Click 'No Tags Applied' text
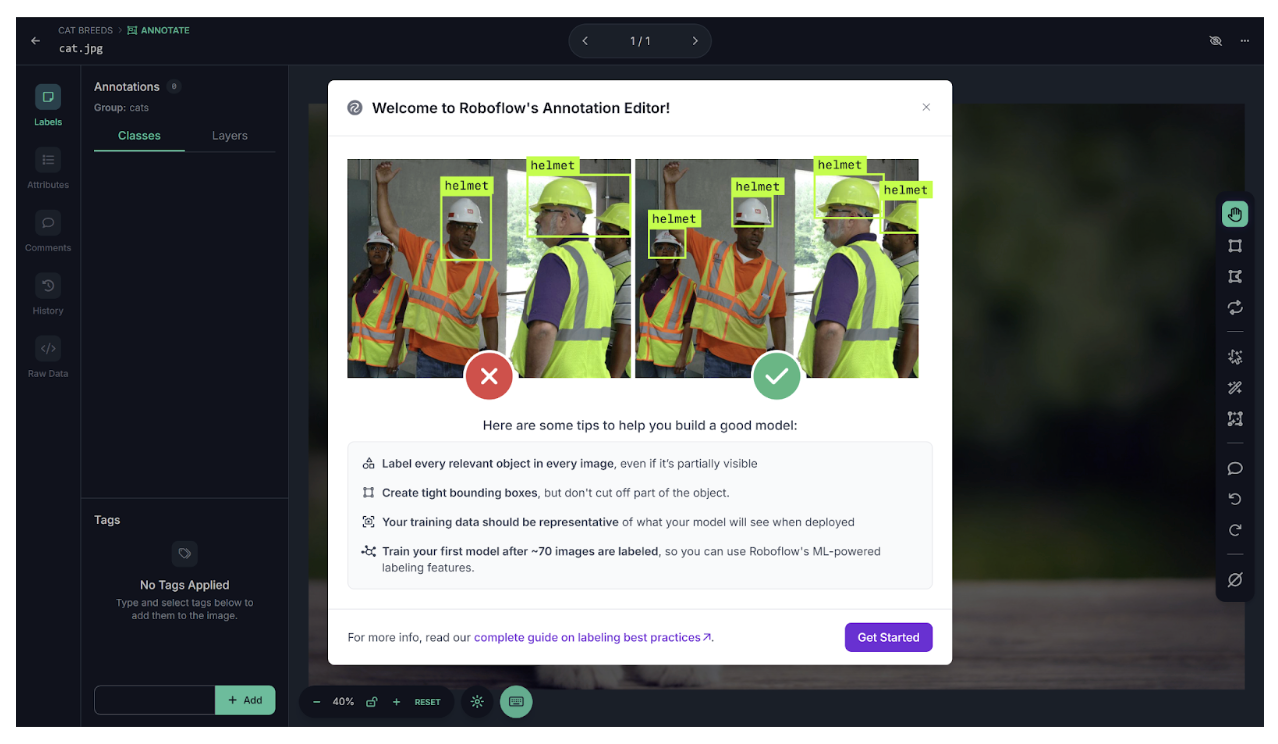1278x744 pixels. coord(185,585)
